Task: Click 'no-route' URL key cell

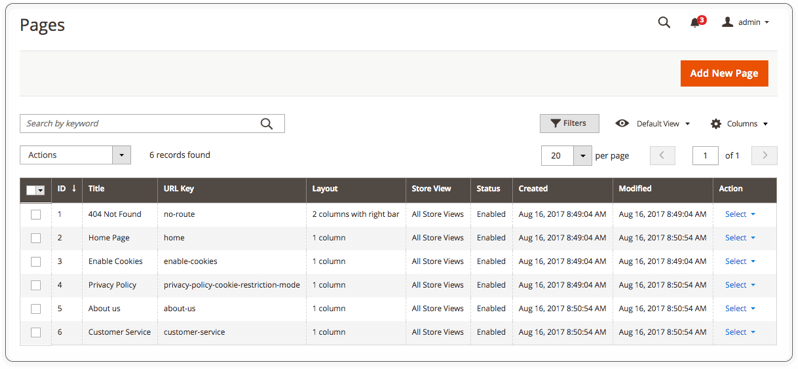Action: tap(179, 214)
